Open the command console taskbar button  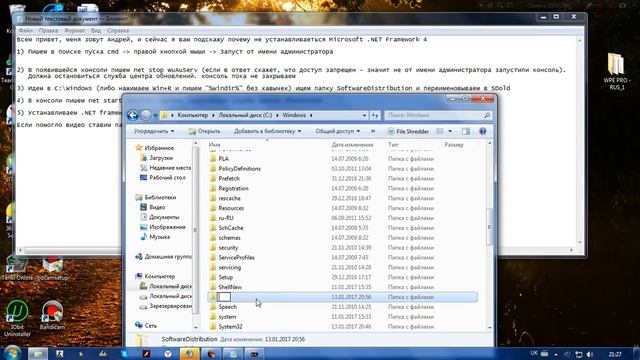(x=254, y=354)
